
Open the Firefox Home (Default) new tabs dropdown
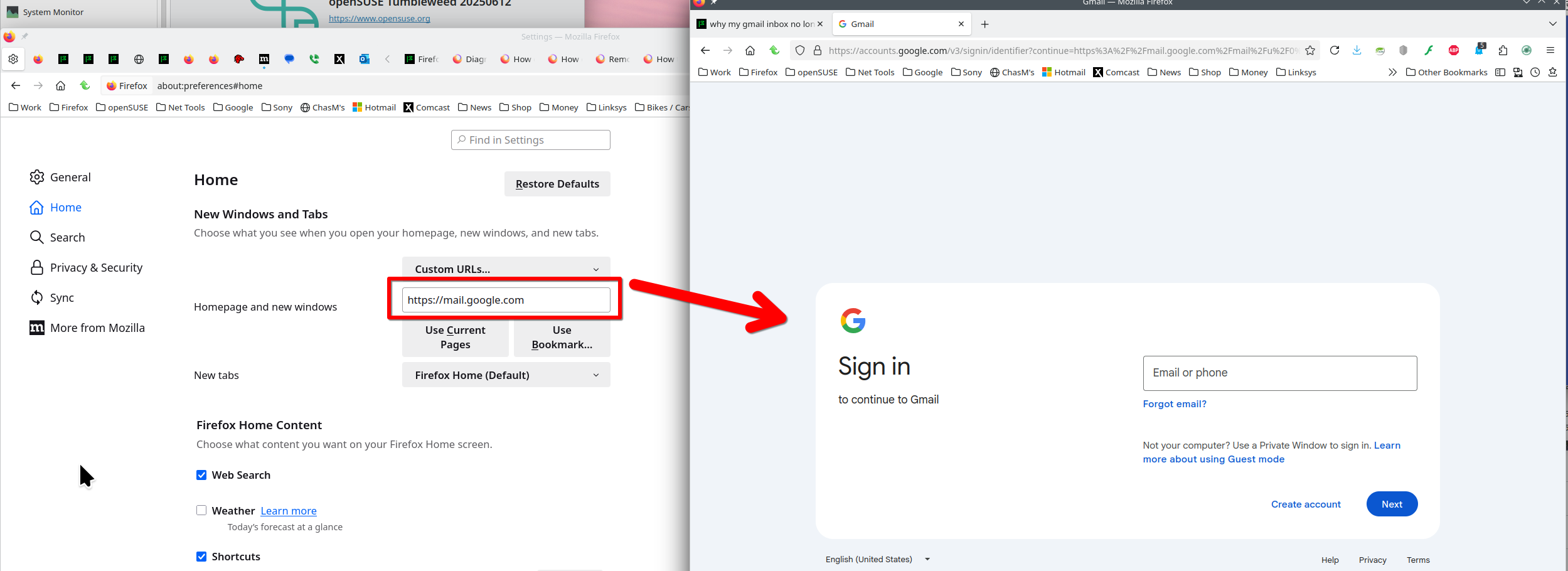click(506, 375)
